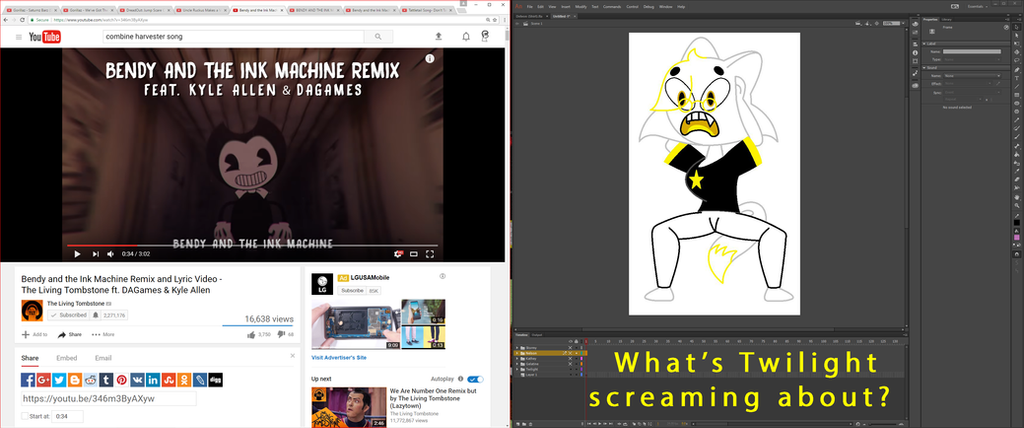Collapse the Label section in Properties
The width and height of the screenshot is (1024, 428).
tap(925, 43)
